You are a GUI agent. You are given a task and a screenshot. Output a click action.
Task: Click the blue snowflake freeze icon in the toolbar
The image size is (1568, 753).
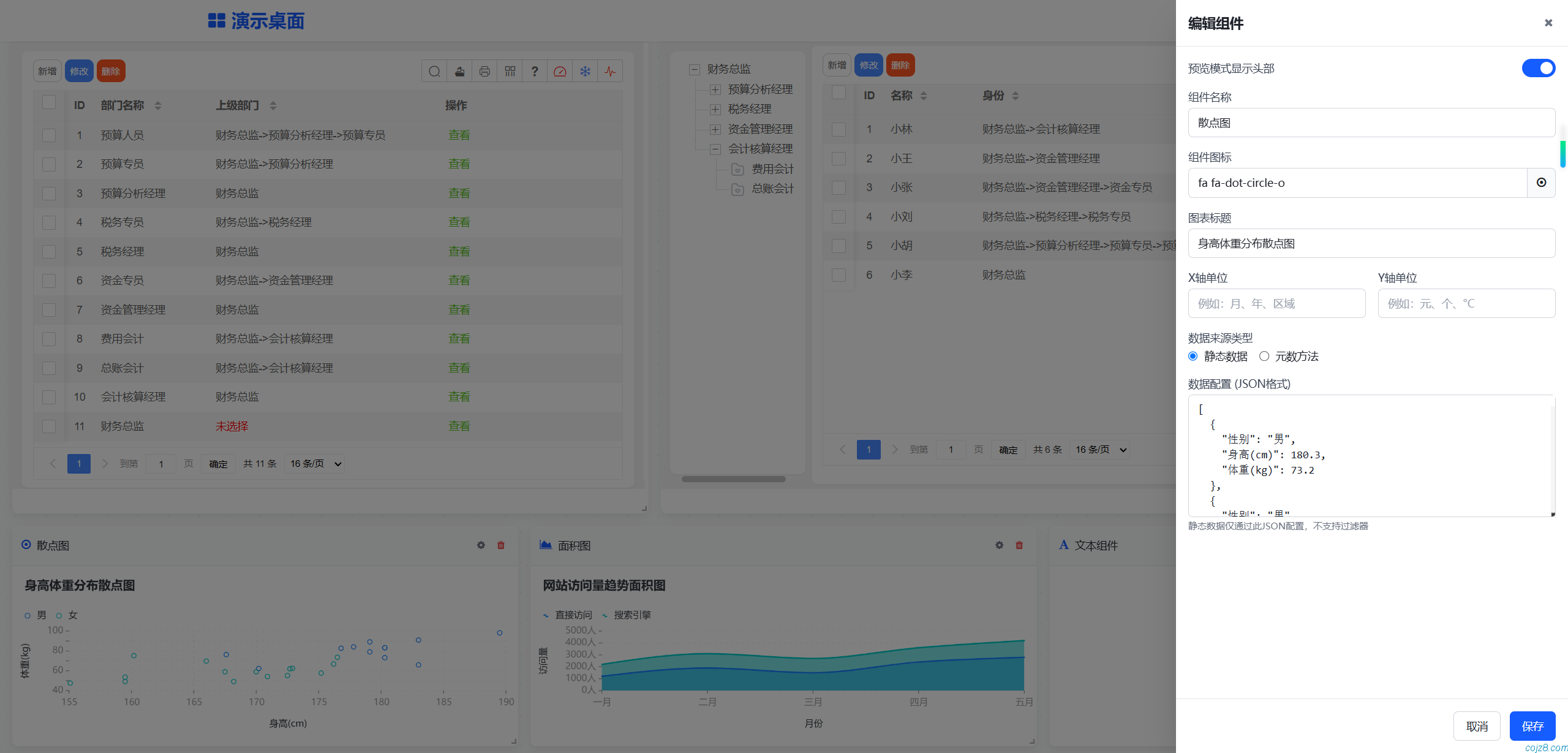point(585,71)
